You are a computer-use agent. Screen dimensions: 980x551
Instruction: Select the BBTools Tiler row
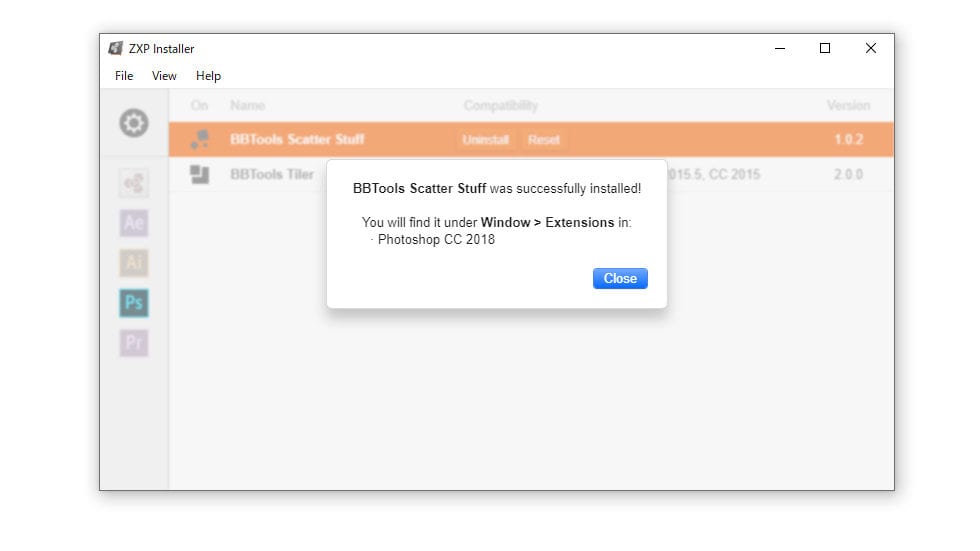coord(272,174)
